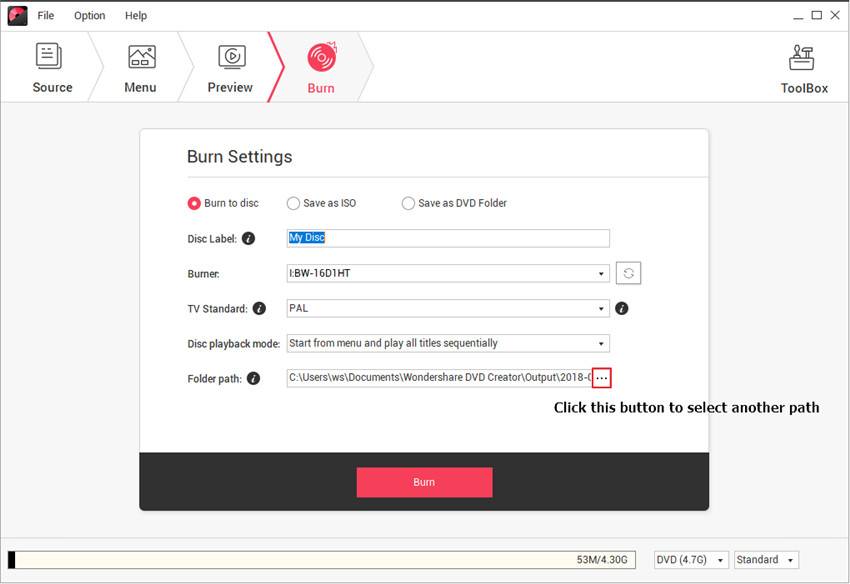
Task: Show Folder path info icon
Action: tap(253, 378)
